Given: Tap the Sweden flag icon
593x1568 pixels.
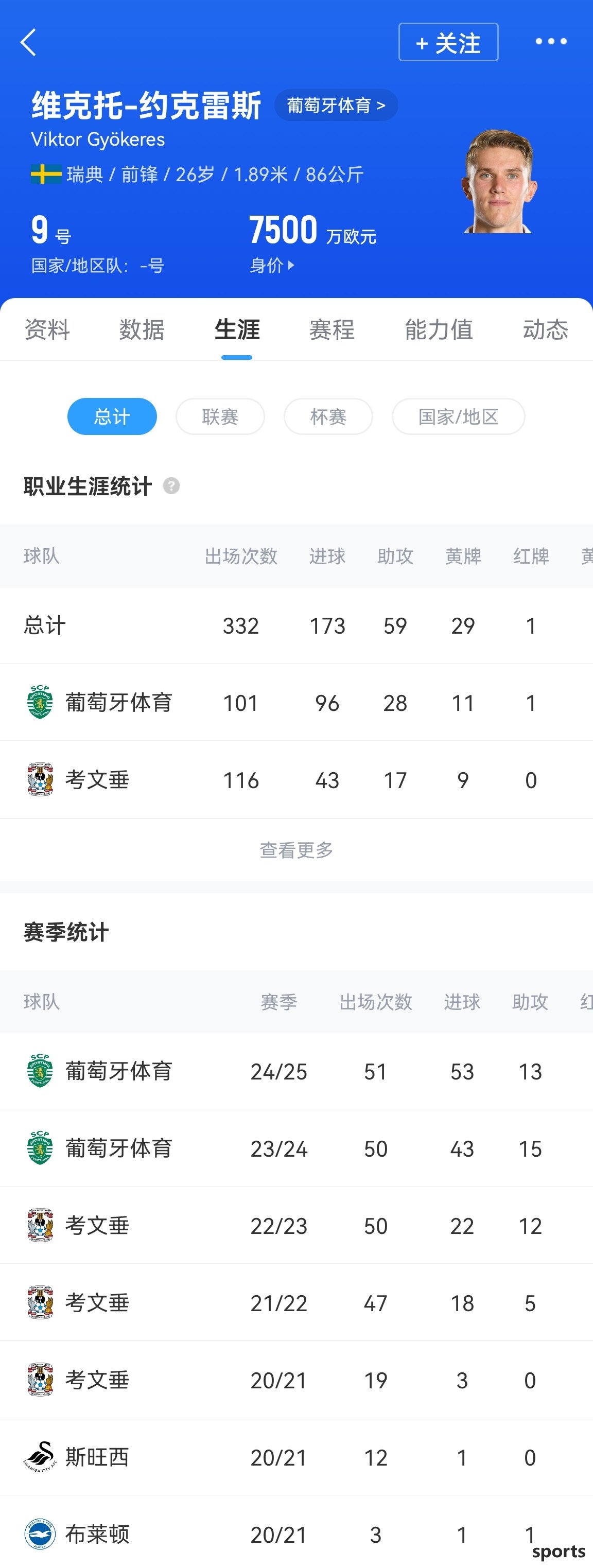Looking at the screenshot, I should [46, 174].
